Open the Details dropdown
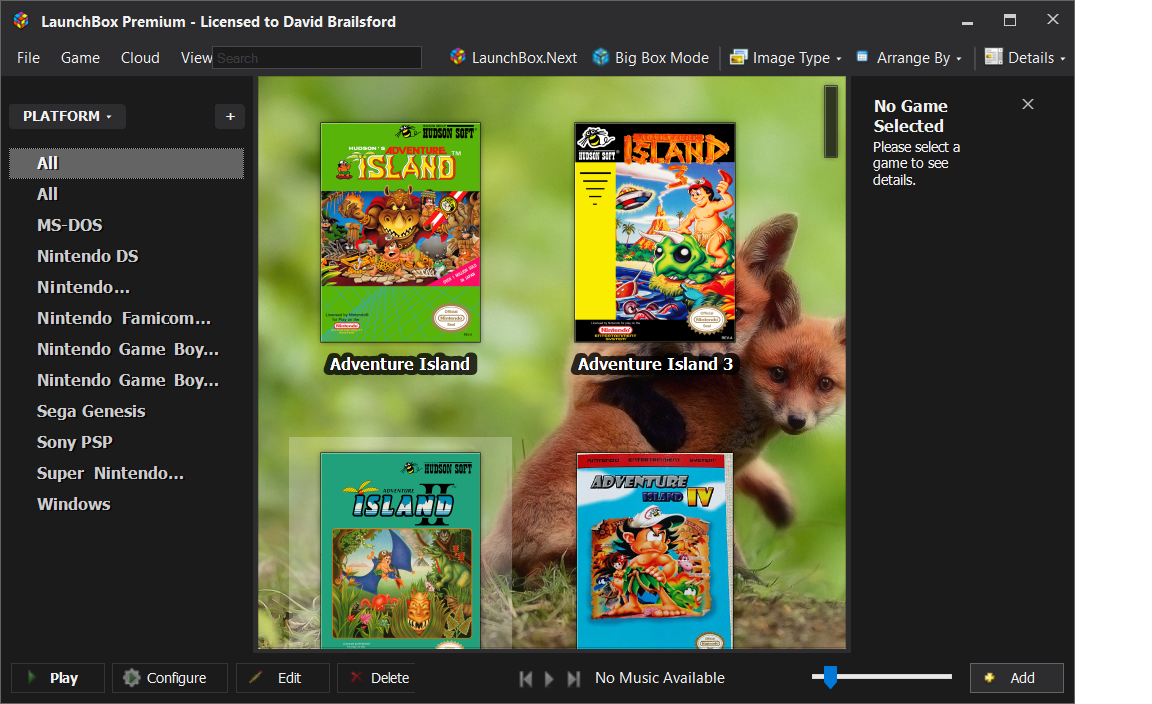This screenshot has width=1152, height=704. click(x=1025, y=57)
